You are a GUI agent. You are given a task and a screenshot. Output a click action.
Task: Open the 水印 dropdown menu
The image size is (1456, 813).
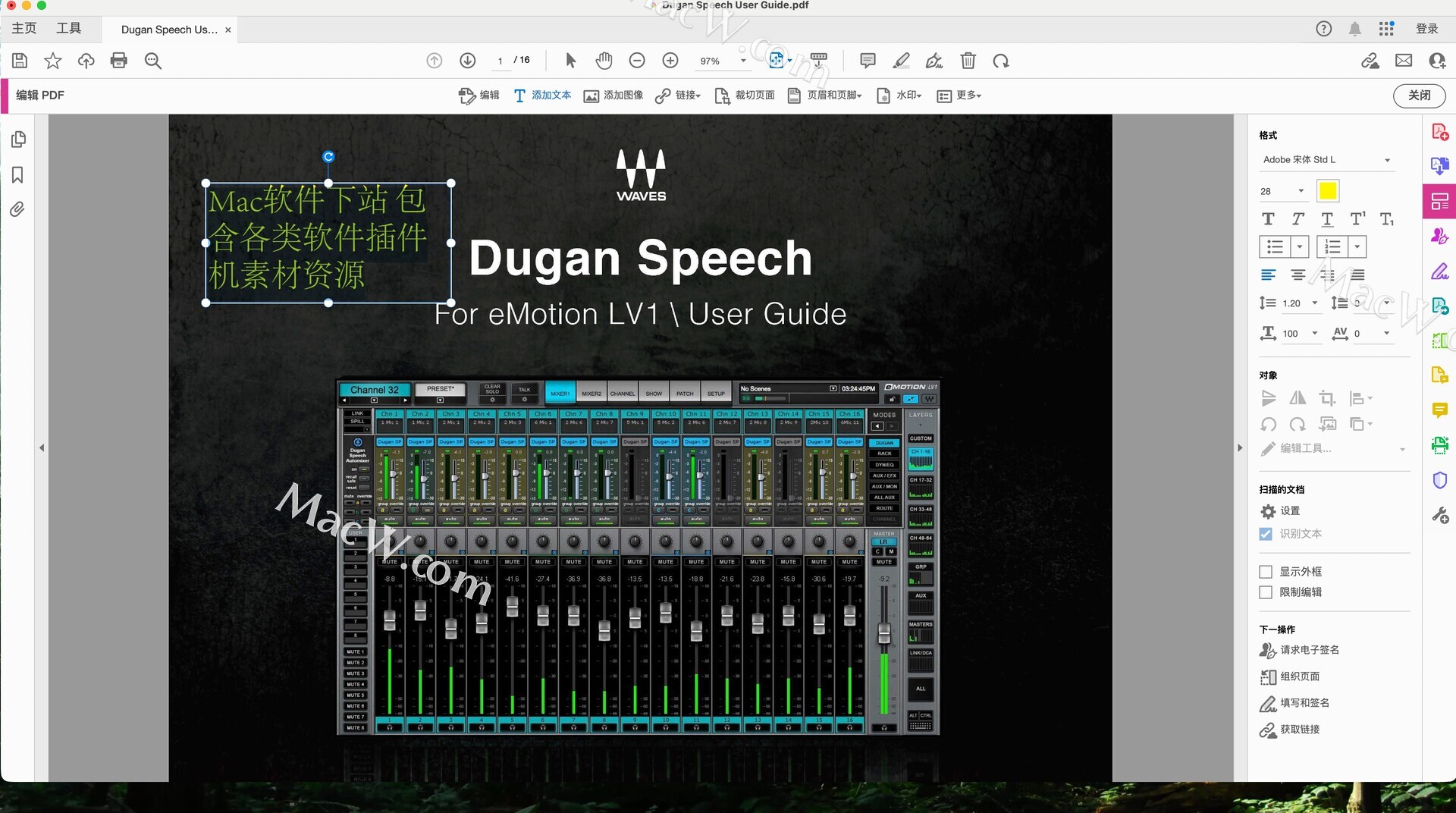click(x=899, y=96)
